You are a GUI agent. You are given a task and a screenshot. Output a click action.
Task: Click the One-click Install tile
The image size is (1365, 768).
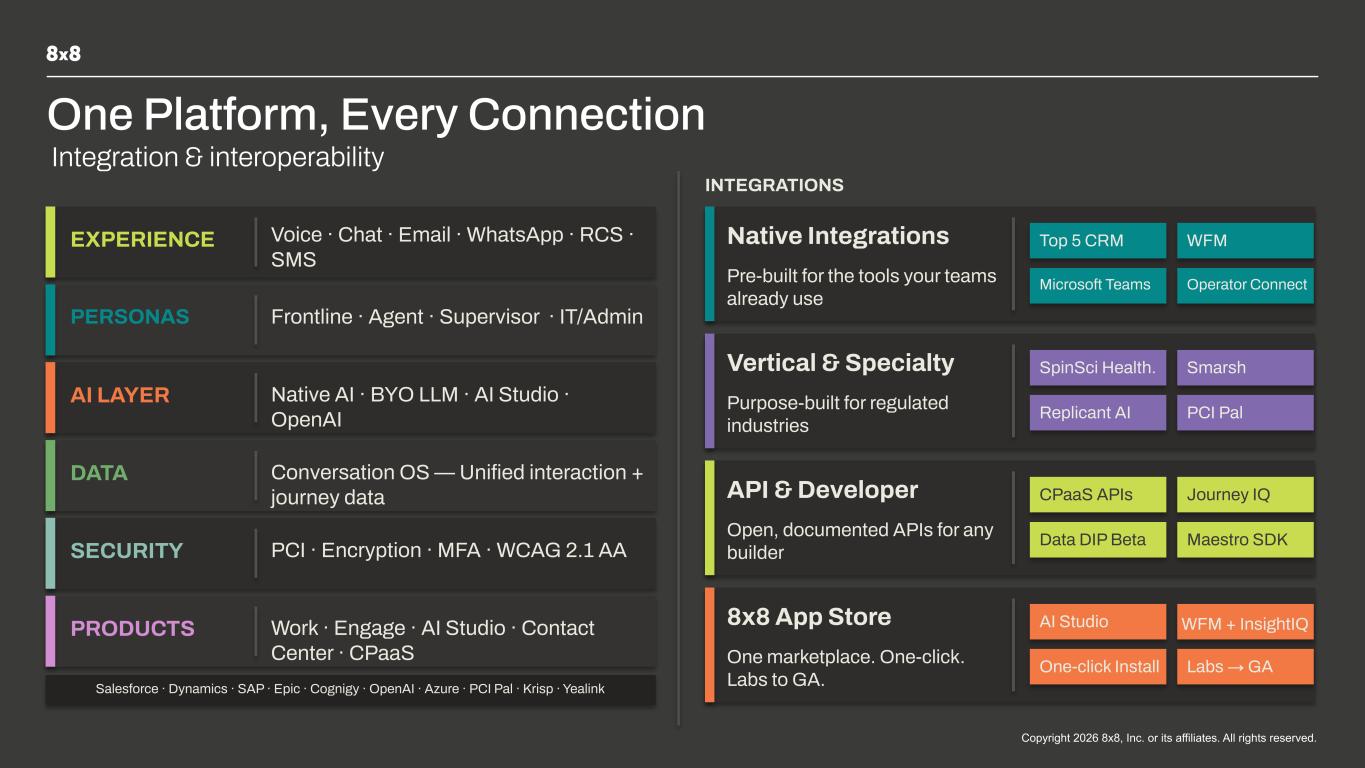pyautogui.click(x=1098, y=666)
